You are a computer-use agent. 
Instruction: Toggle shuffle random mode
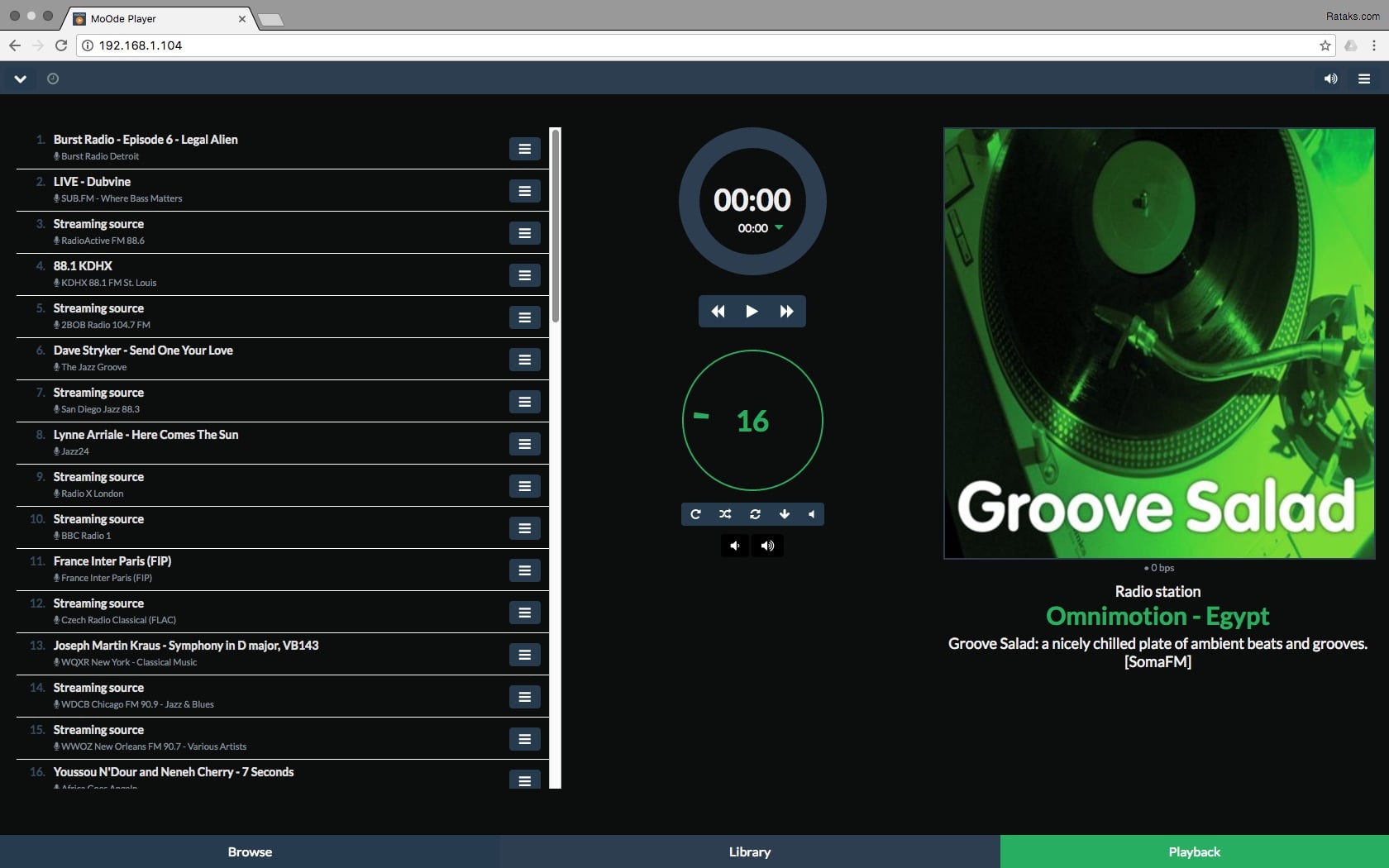(x=725, y=514)
